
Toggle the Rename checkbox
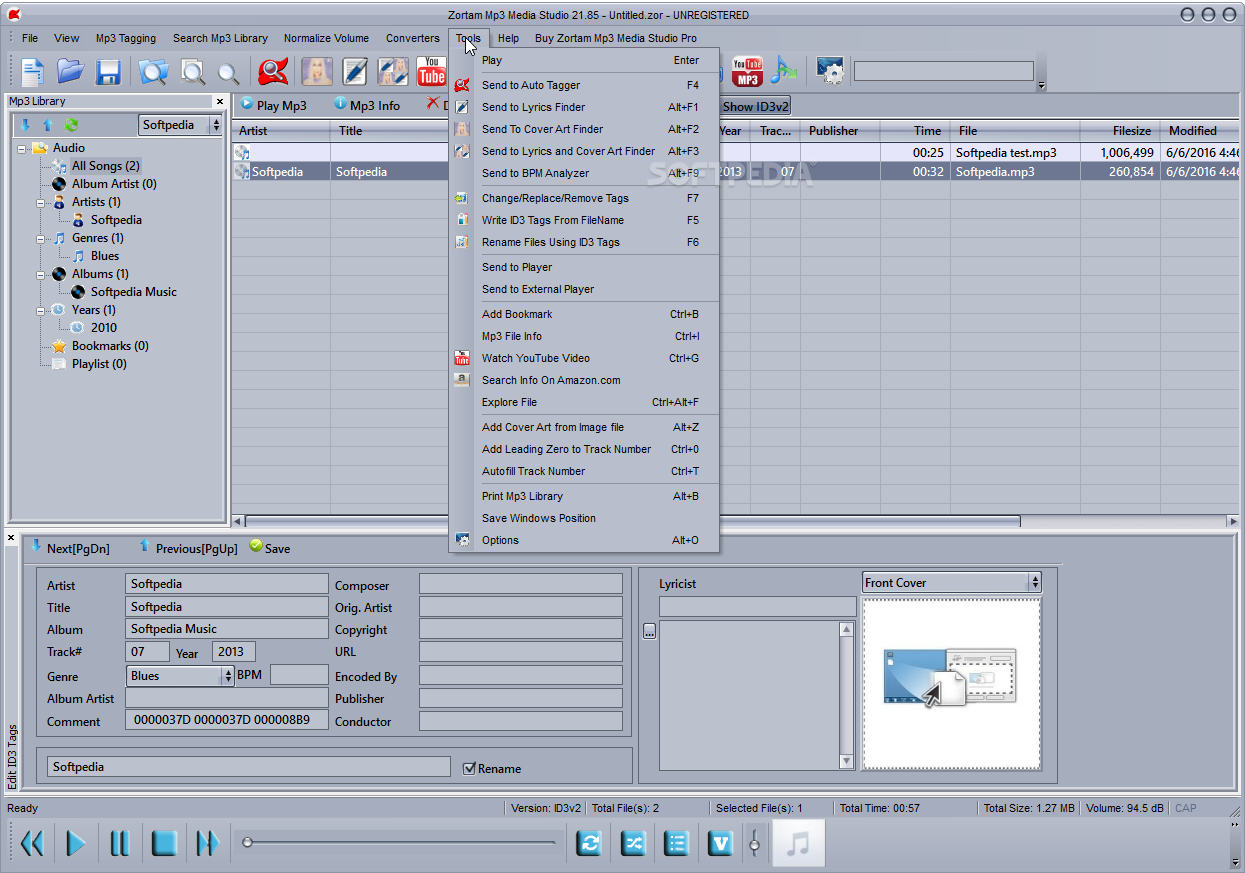(470, 768)
